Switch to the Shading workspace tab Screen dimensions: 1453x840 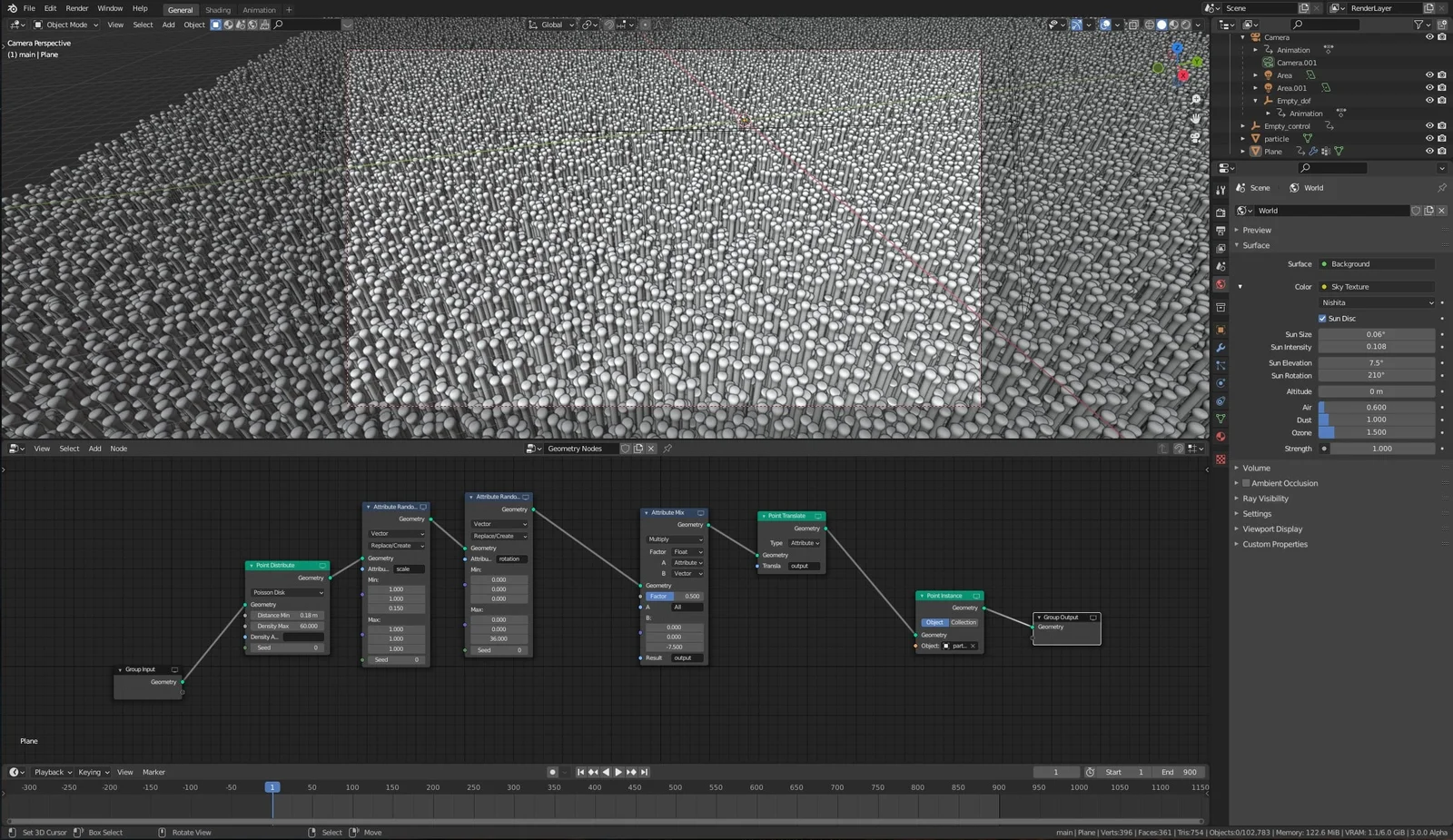pos(218,10)
